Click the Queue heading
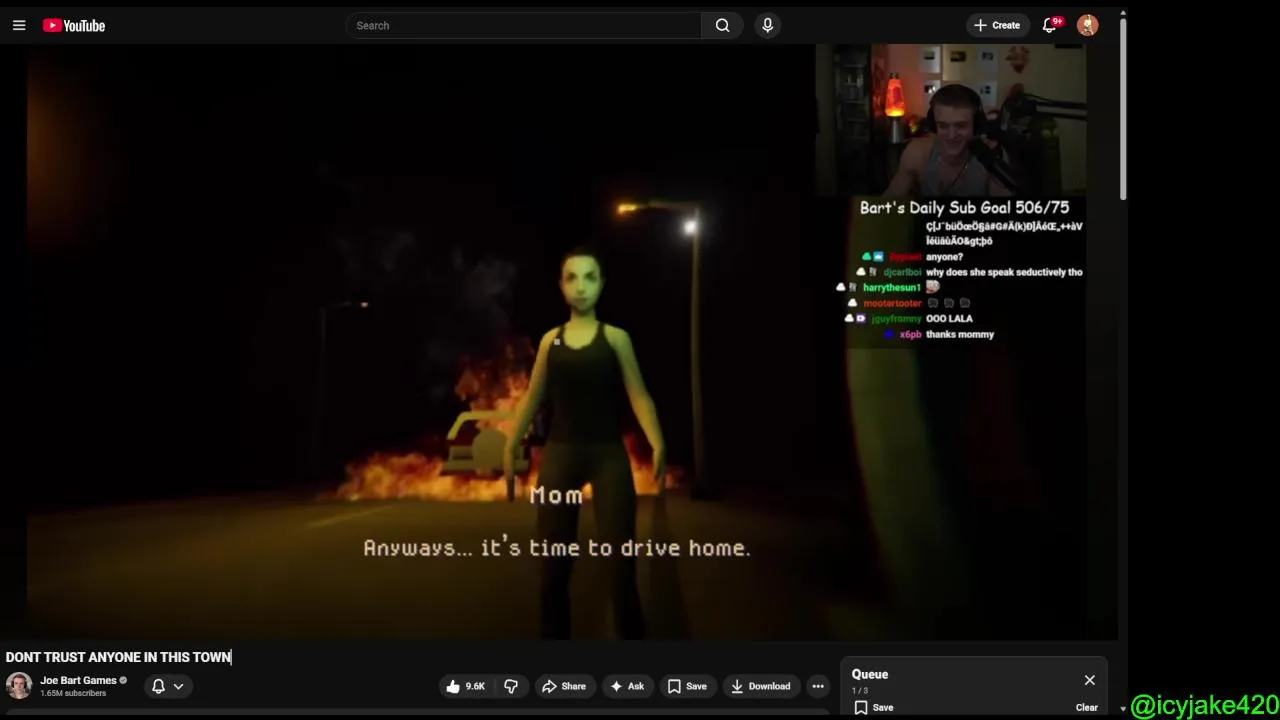Screen dimensions: 1280x720 coord(869,674)
